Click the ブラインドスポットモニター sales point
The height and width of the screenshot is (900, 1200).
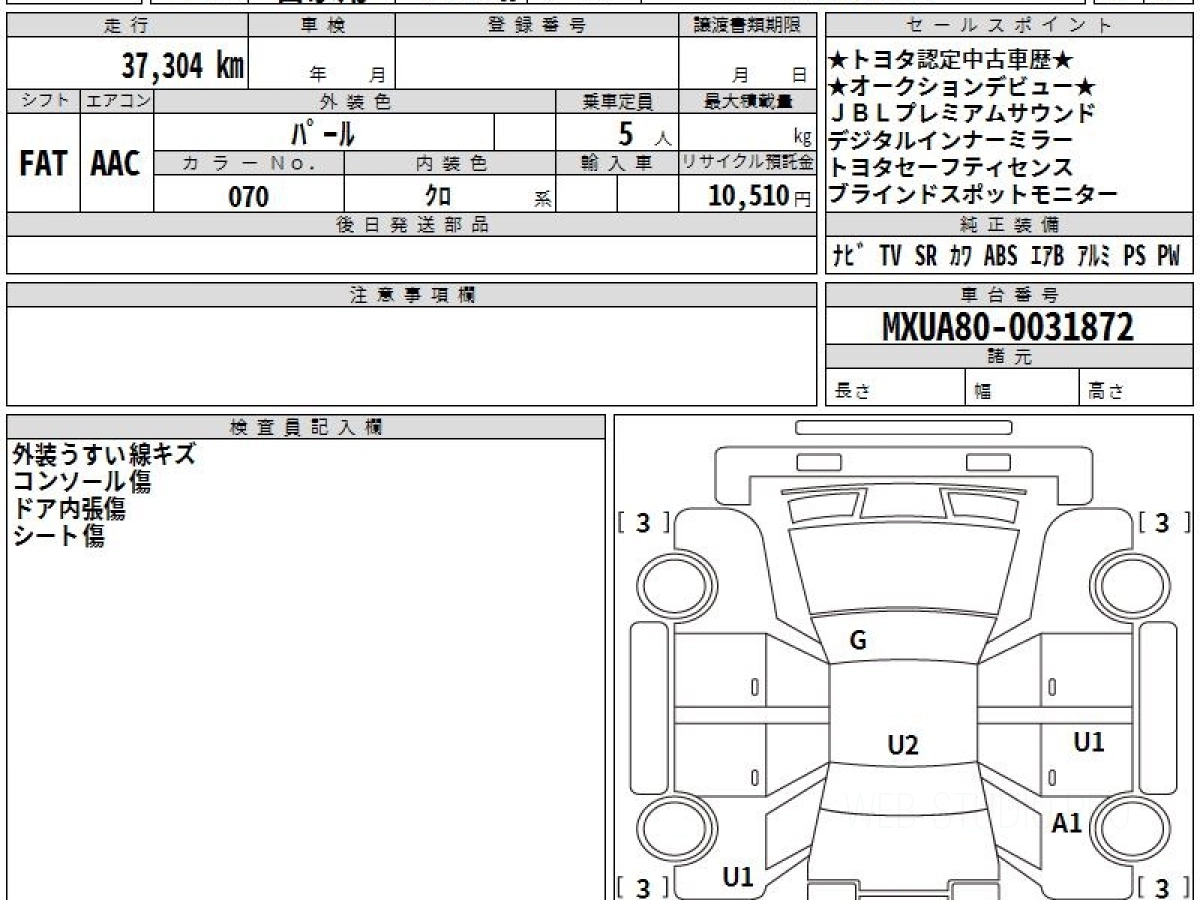(x=973, y=194)
